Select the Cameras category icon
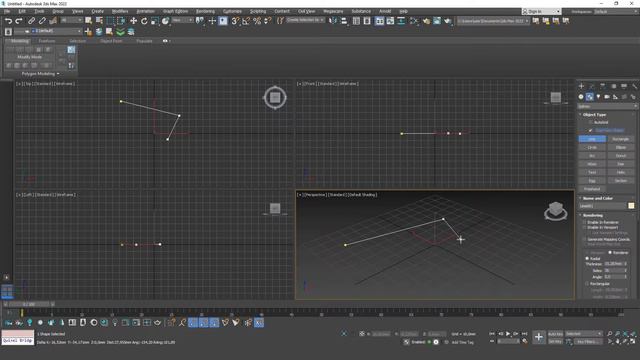The height and width of the screenshot is (360, 640). tap(607, 97)
